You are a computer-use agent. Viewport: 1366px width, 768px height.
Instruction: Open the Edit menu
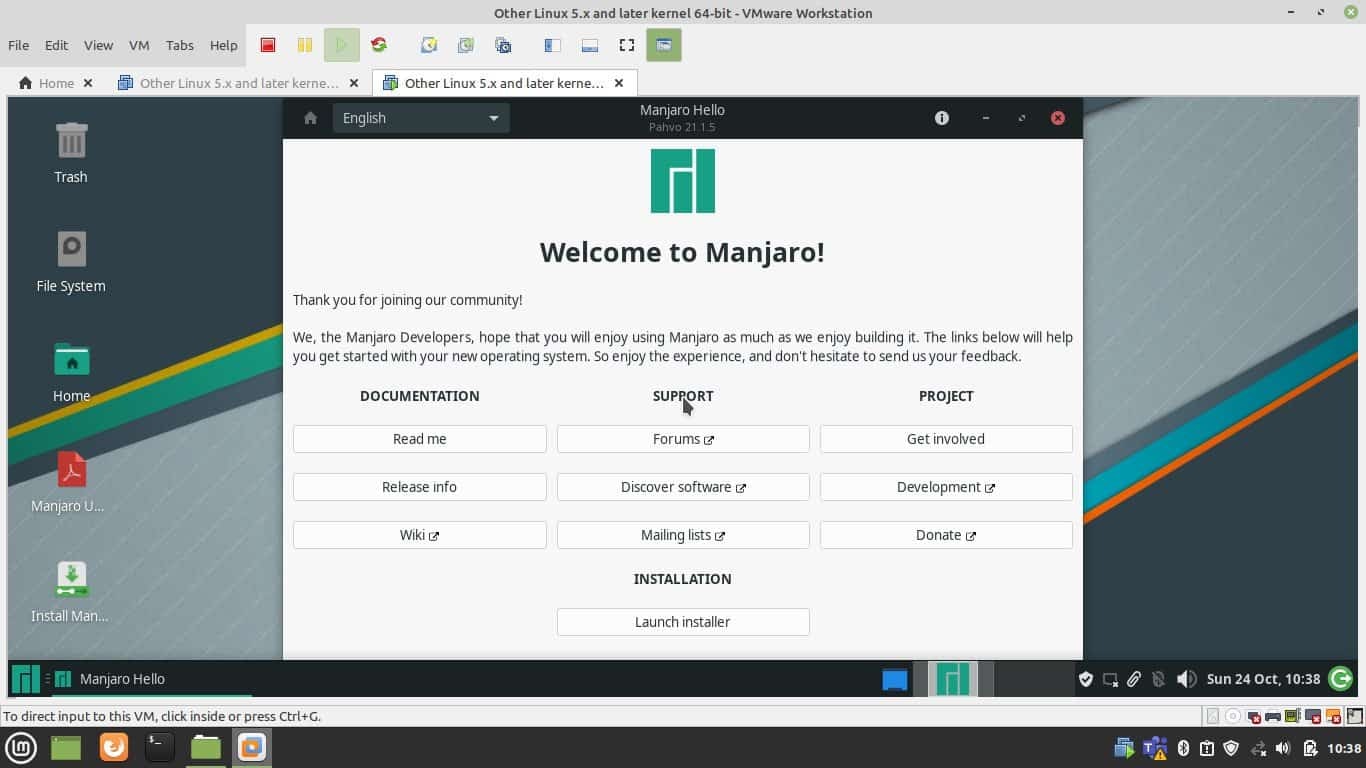click(56, 45)
